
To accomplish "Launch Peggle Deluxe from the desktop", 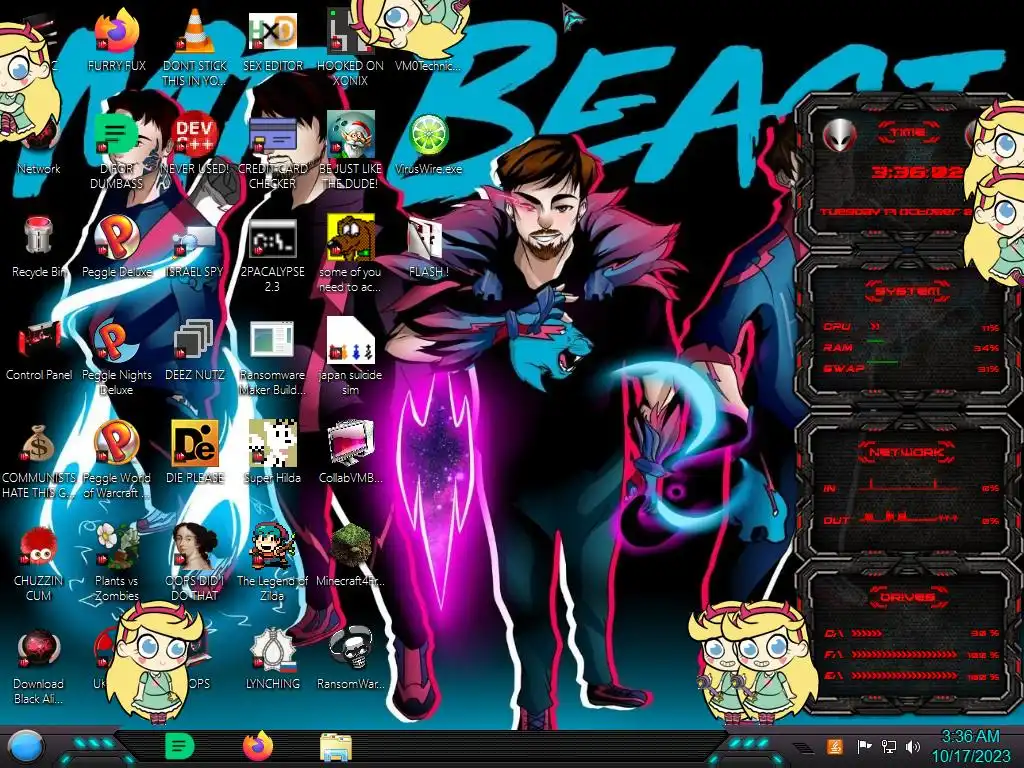I will coord(116,238).
